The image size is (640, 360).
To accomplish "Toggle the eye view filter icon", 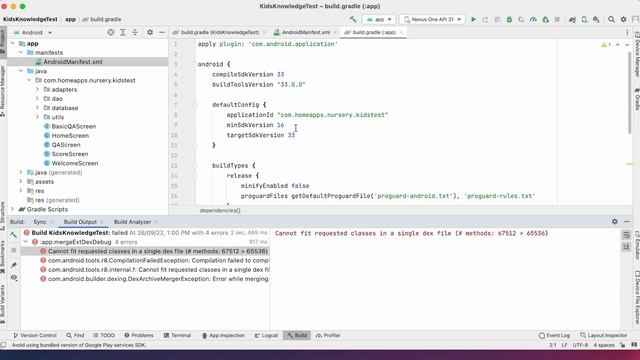I will pos(13,278).
